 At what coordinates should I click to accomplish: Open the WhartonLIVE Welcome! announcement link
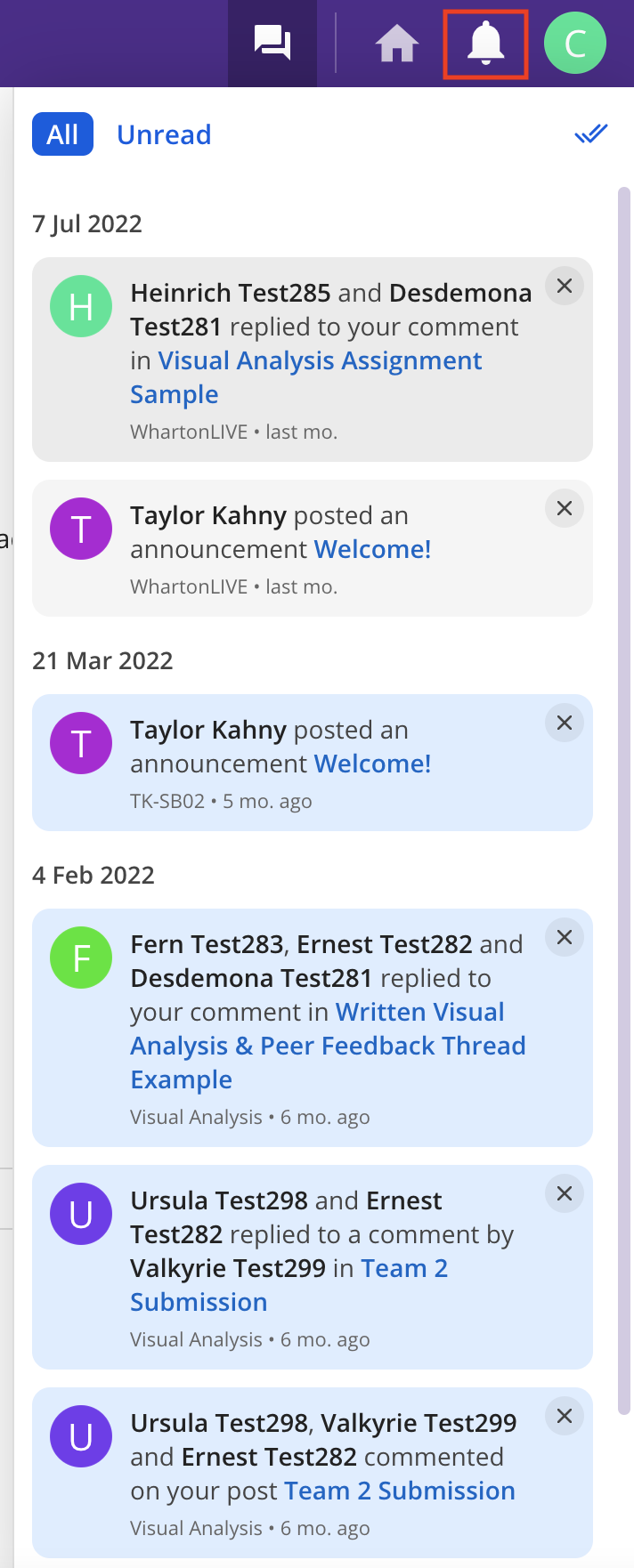coord(372,550)
